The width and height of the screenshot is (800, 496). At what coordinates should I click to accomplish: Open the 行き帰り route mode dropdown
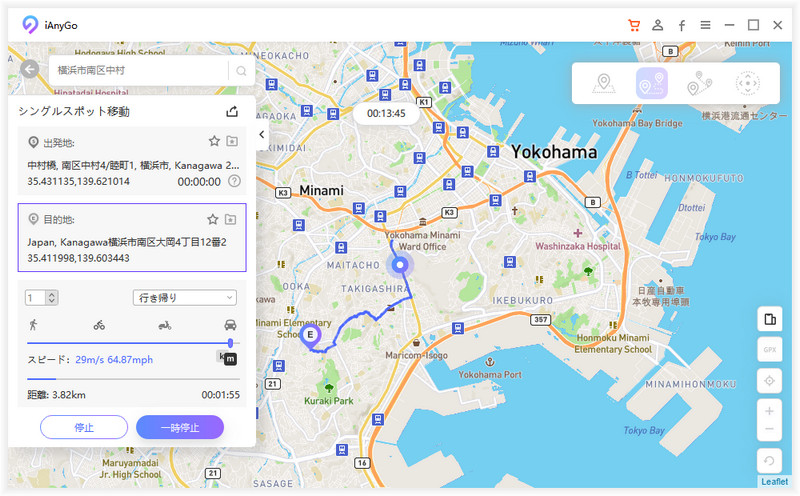tap(185, 297)
